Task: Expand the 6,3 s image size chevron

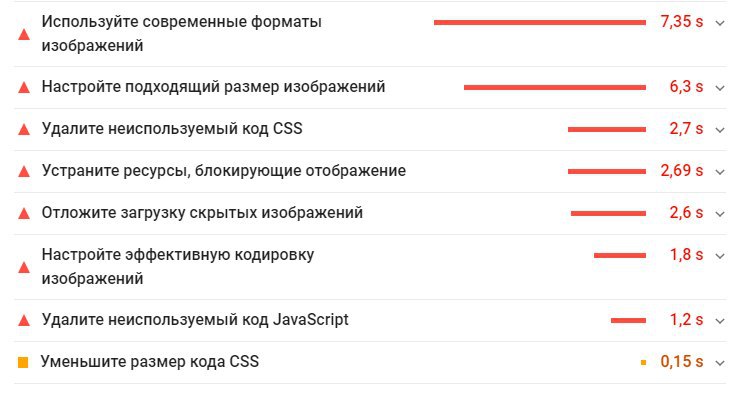Action: (720, 88)
